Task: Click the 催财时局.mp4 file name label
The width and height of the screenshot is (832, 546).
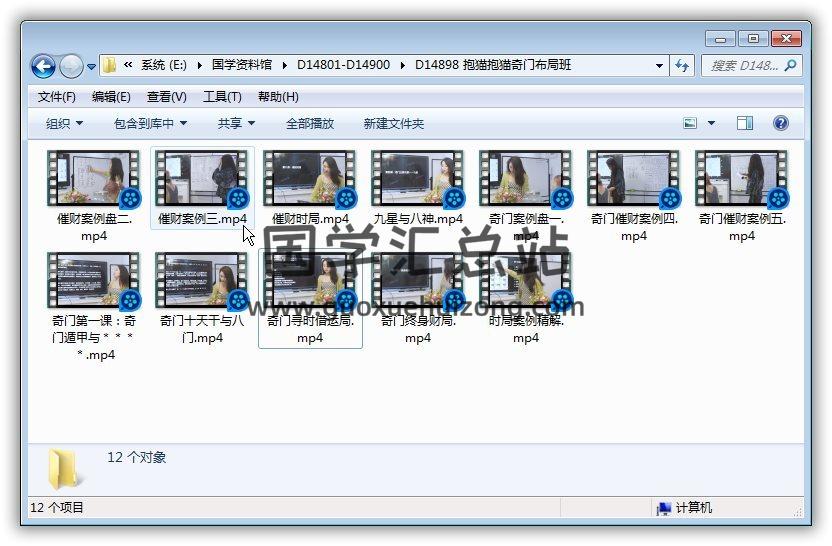Action: click(x=310, y=219)
